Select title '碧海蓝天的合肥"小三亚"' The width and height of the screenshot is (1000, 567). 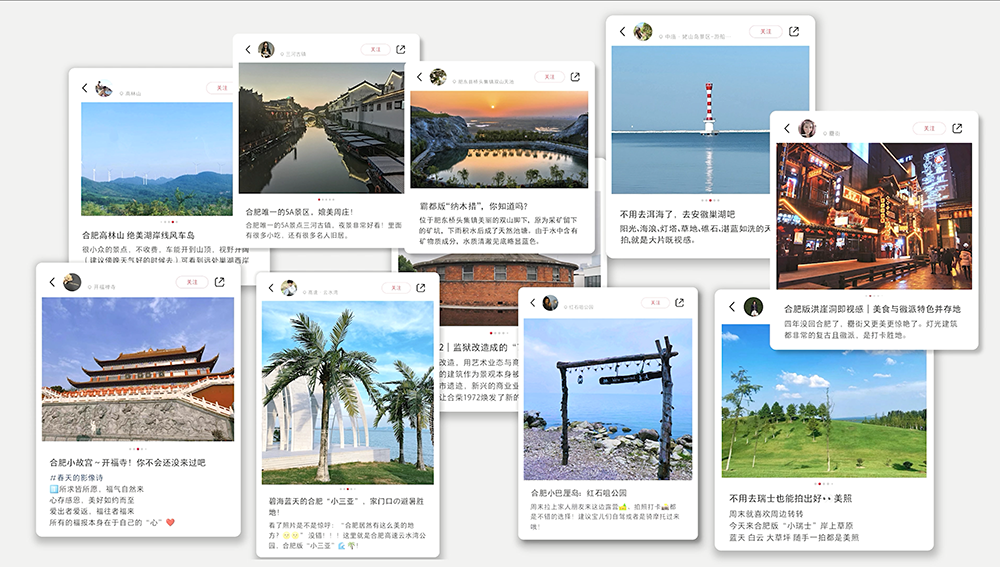tap(316, 501)
